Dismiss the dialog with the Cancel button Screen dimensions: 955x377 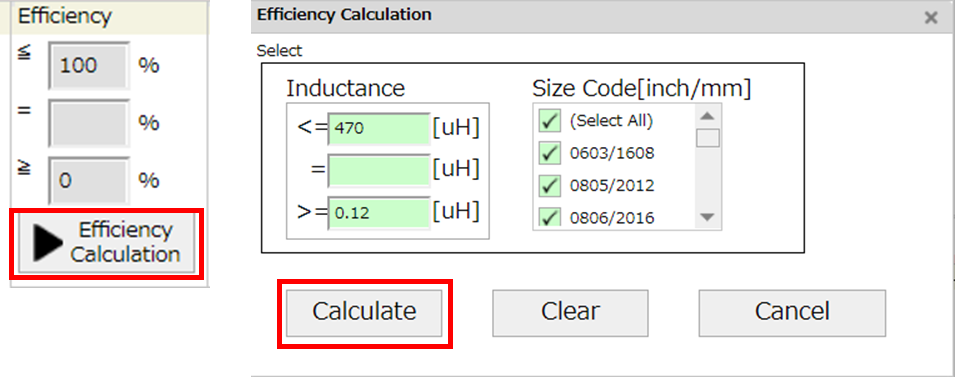792,312
